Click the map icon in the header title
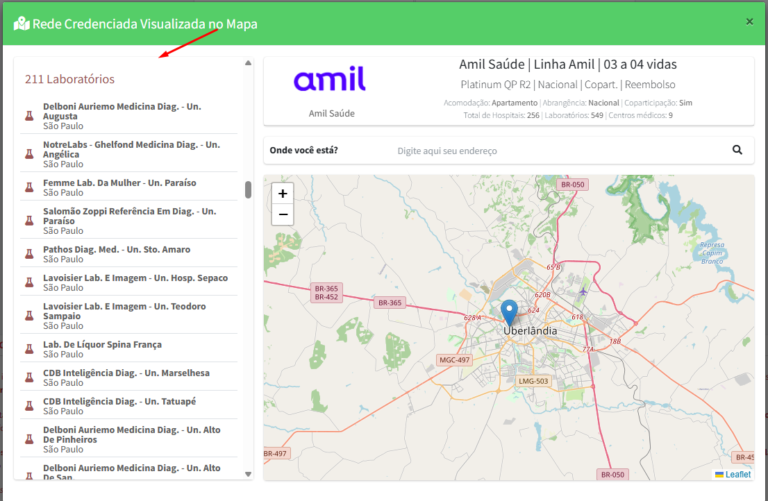768x501 pixels. tap(22, 24)
